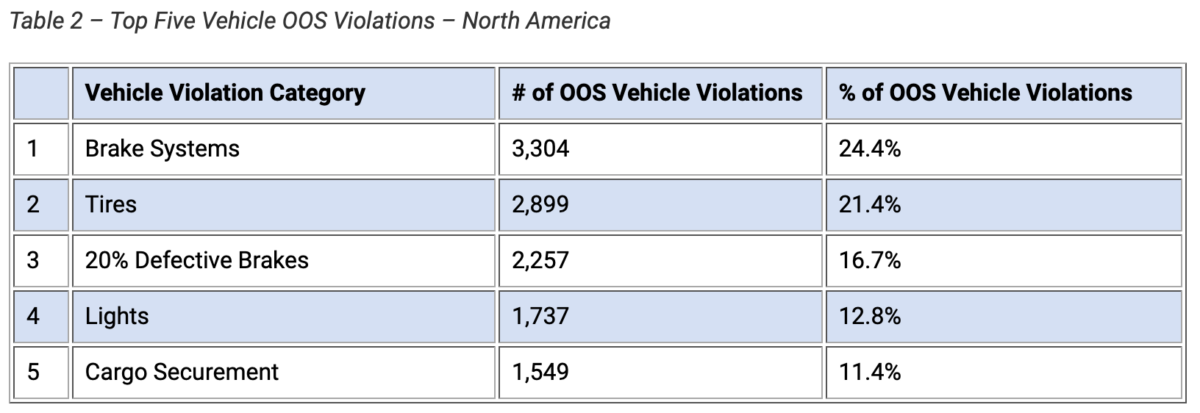Click the 1,737 violations count cell
The image size is (1200, 413).
coord(540,317)
